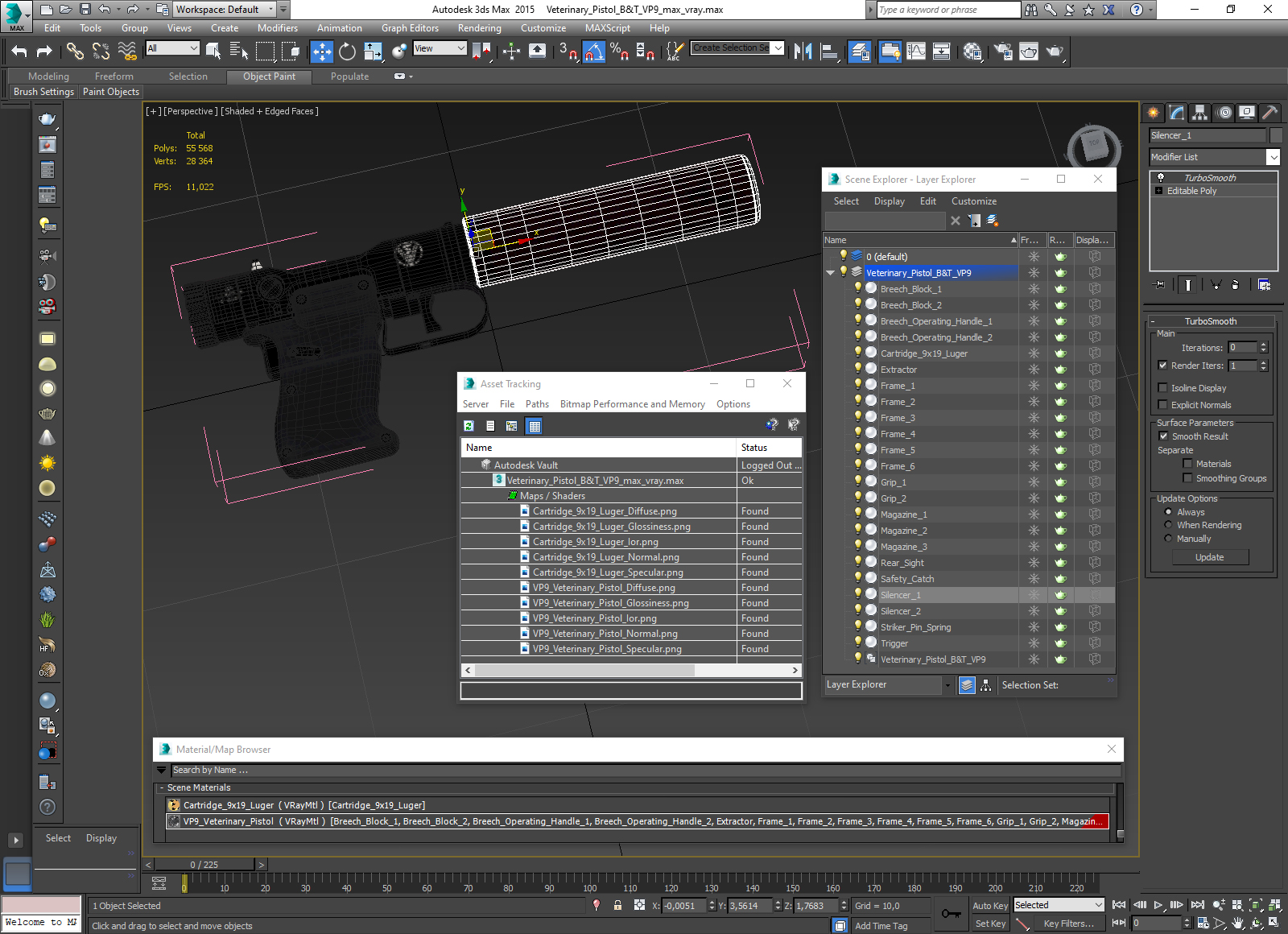Toggle the Render Iters checkbox
Image resolution: width=1288 pixels, height=934 pixels.
(1162, 366)
